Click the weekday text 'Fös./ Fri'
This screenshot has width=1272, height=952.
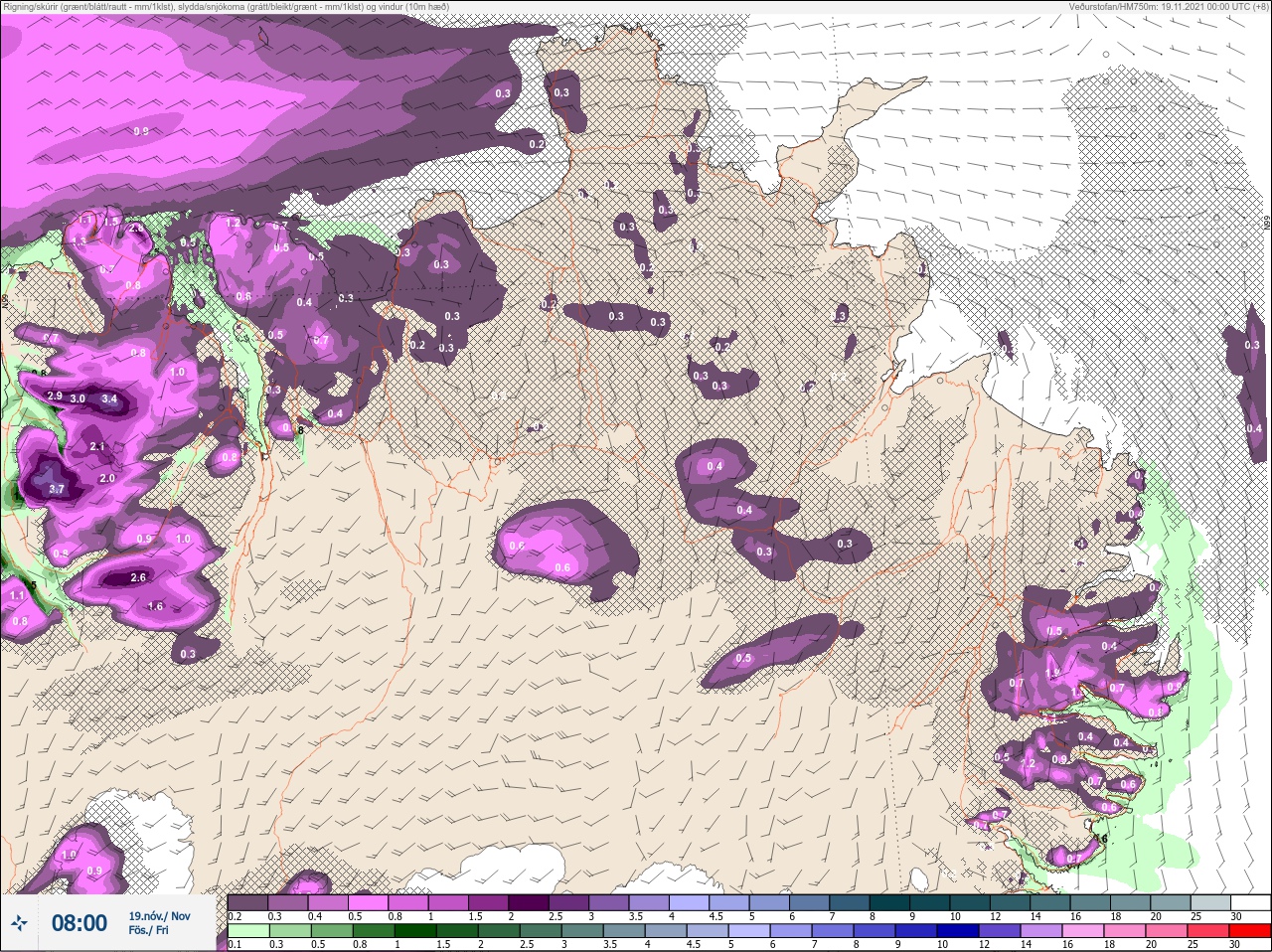(148, 930)
